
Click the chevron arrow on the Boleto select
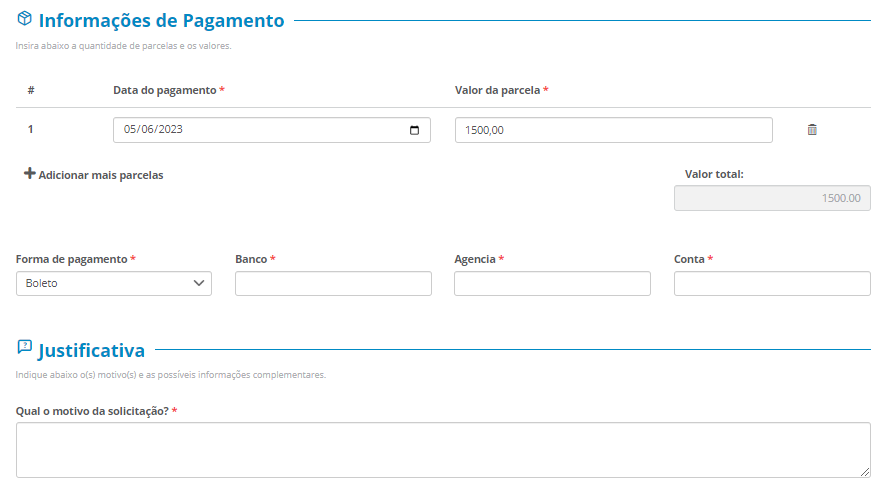tap(198, 284)
